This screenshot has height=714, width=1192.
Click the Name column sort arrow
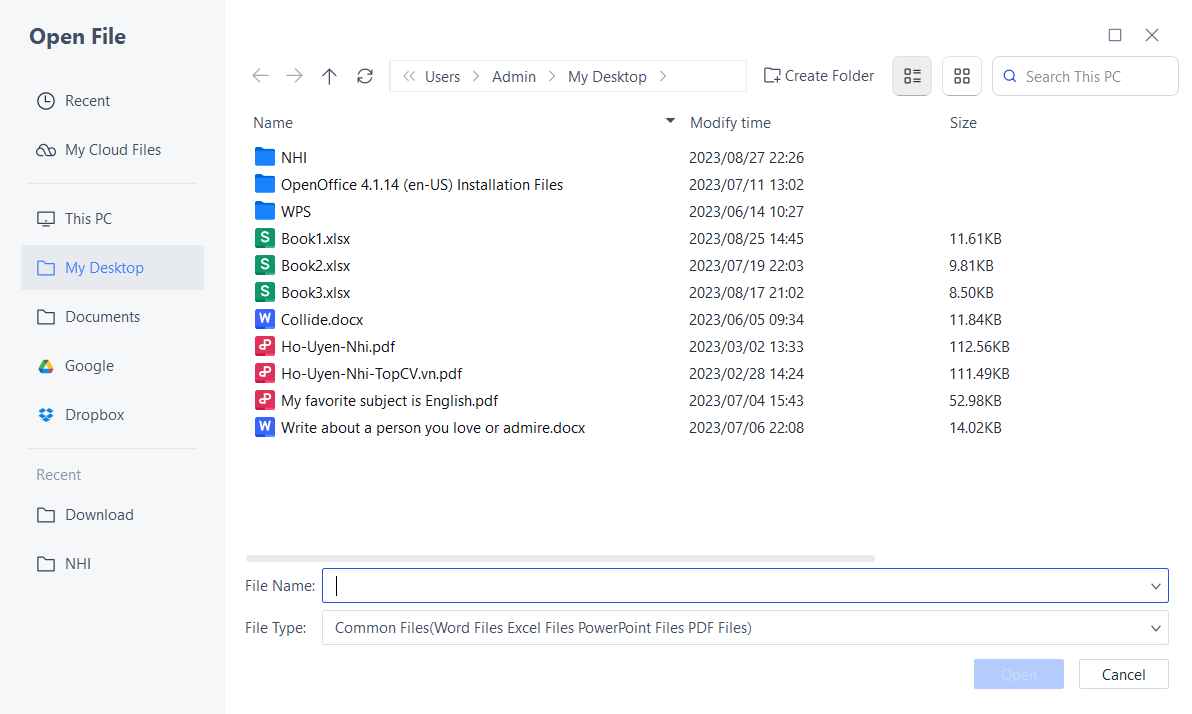tap(670, 120)
